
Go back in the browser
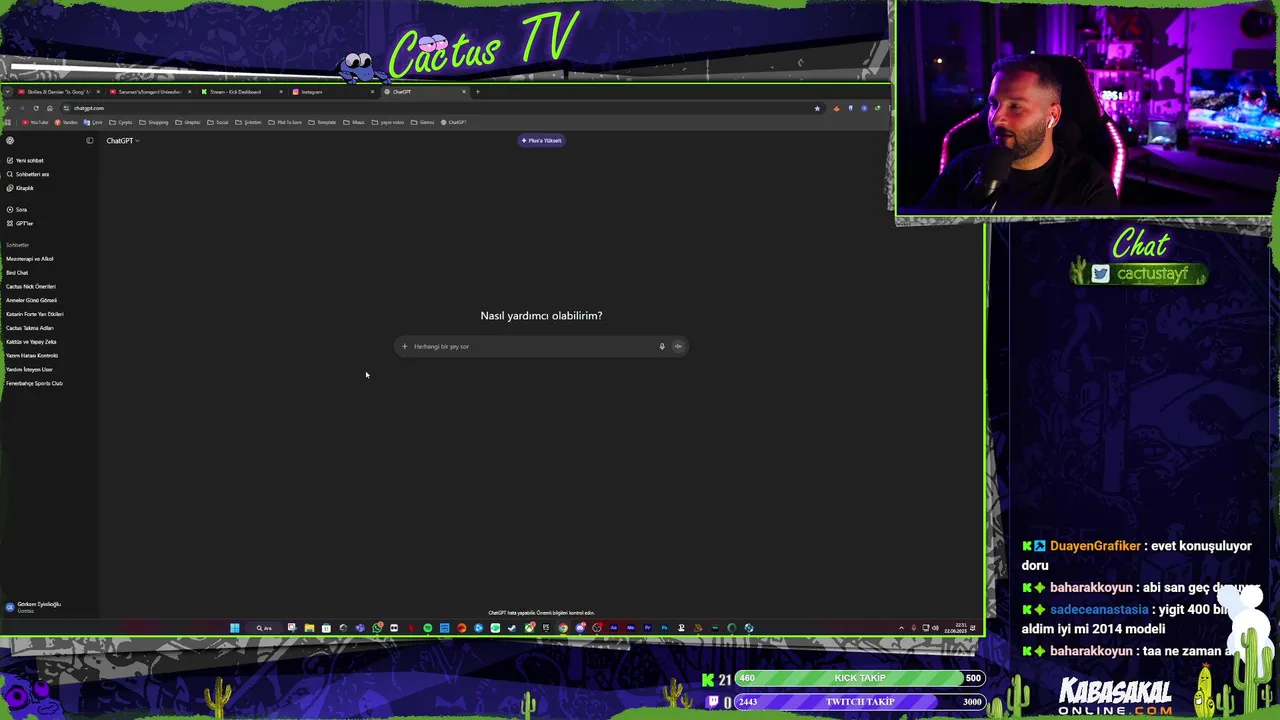[8, 108]
